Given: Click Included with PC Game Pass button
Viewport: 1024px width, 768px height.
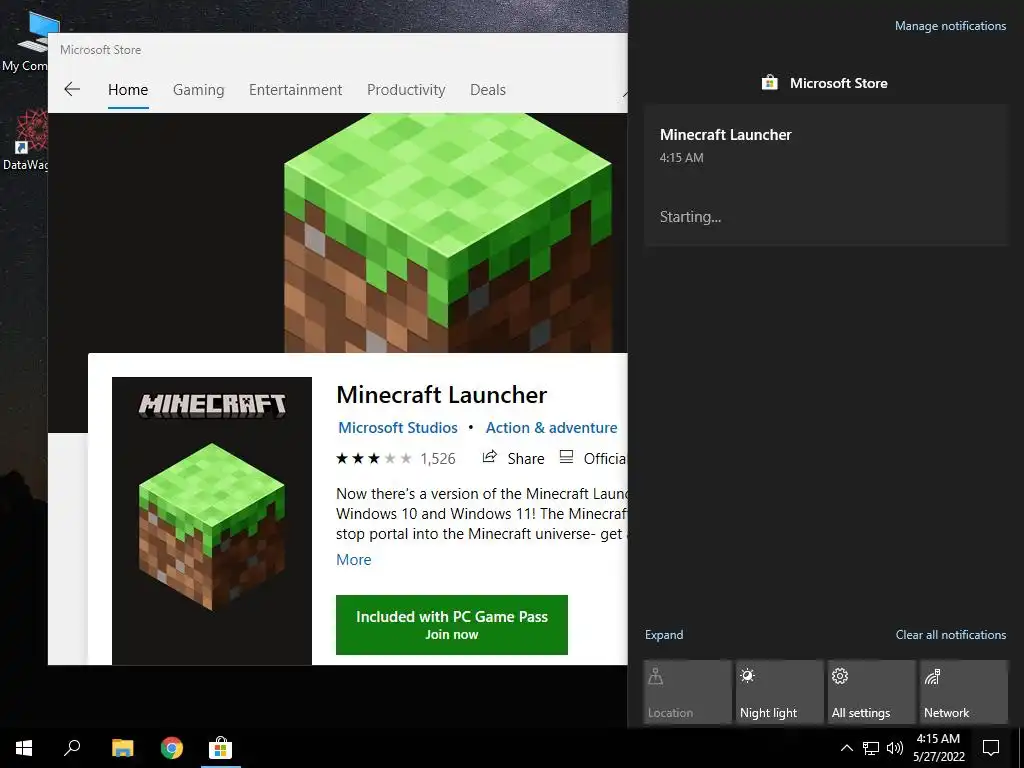Looking at the screenshot, I should pos(452,625).
